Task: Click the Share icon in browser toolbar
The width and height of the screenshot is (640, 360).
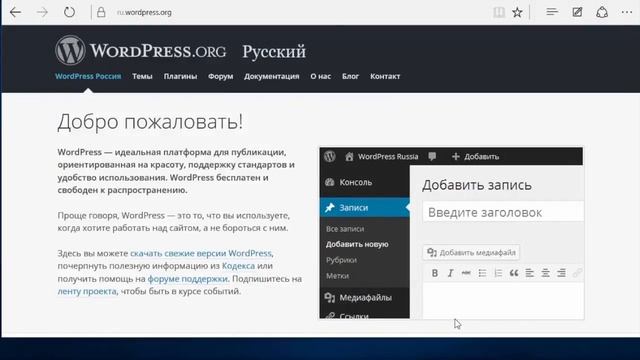Action: click(x=602, y=12)
